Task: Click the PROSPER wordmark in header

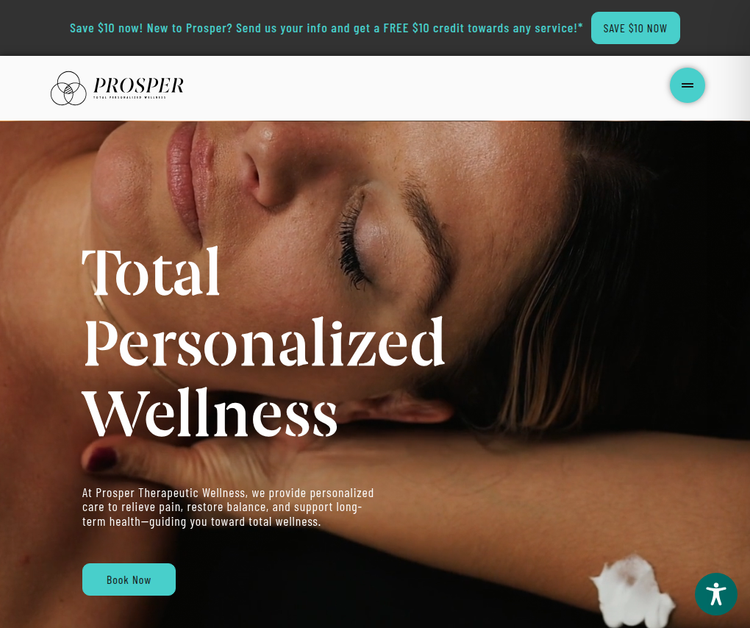Action: point(138,85)
